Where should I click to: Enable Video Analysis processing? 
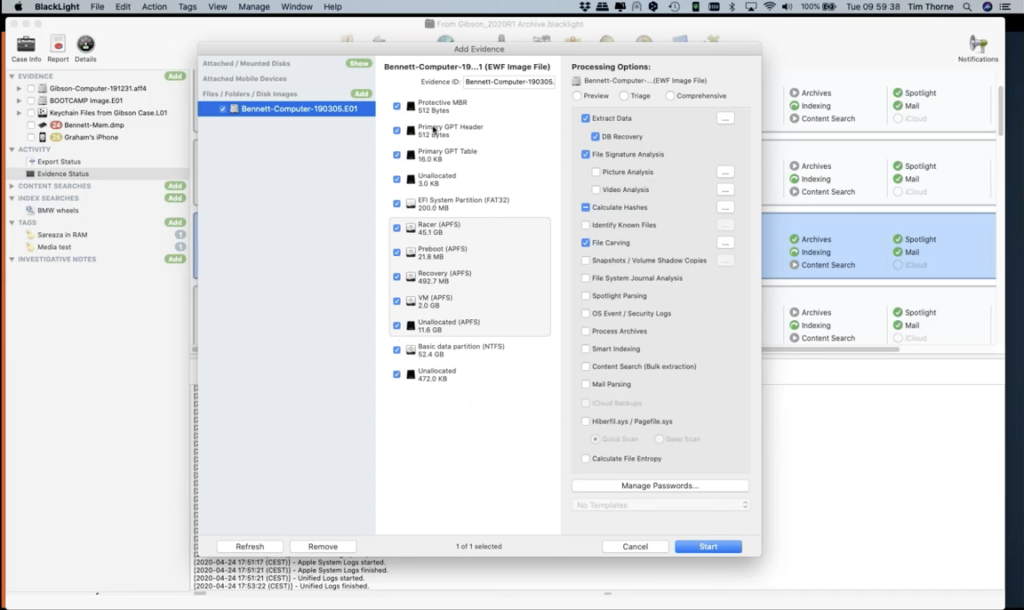[596, 189]
